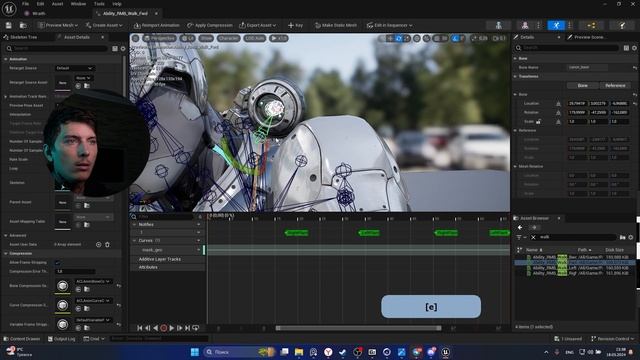This screenshot has width=640, height=360.
Task: Click the Save asset icon in toolbar
Action: pyautogui.click(x=9, y=25)
